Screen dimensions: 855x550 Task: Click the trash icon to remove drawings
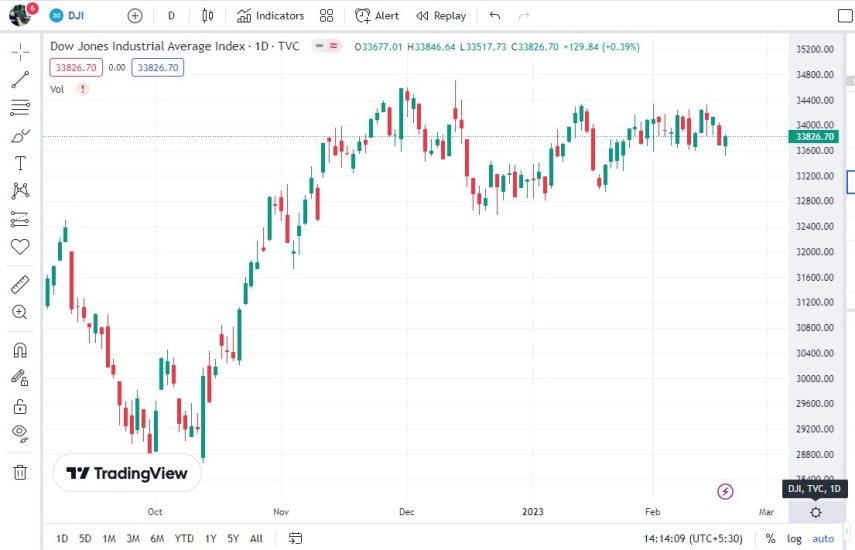click(20, 472)
